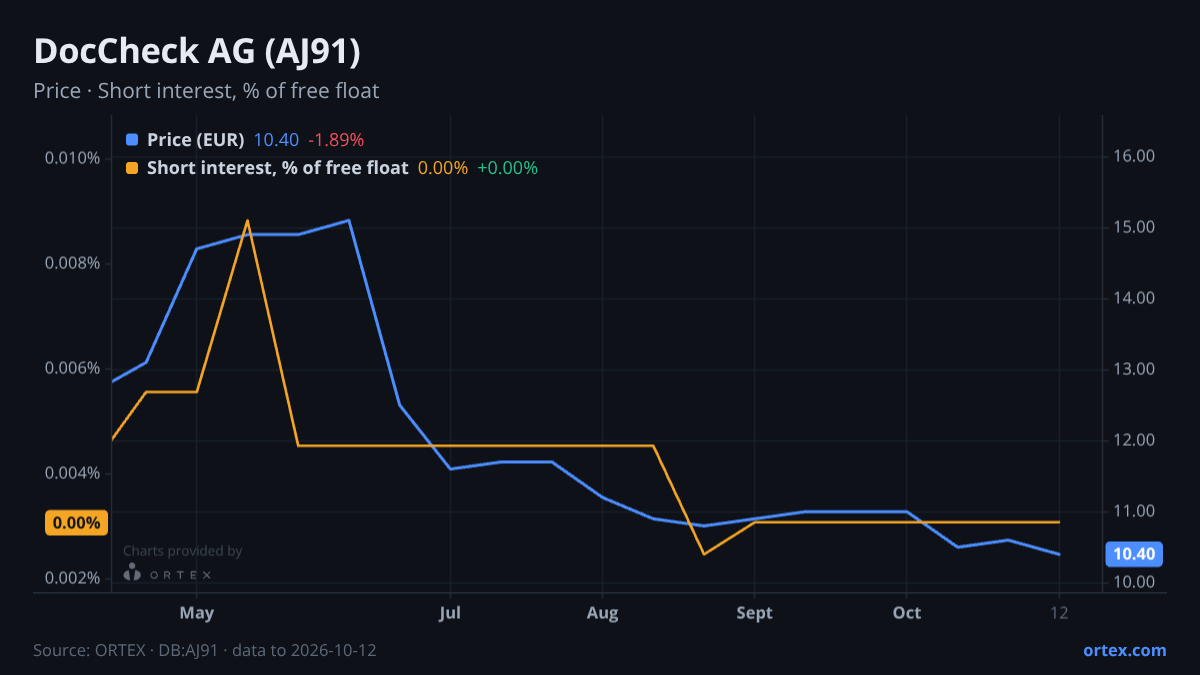Click the 10.00 right axis label

(x=1133, y=582)
